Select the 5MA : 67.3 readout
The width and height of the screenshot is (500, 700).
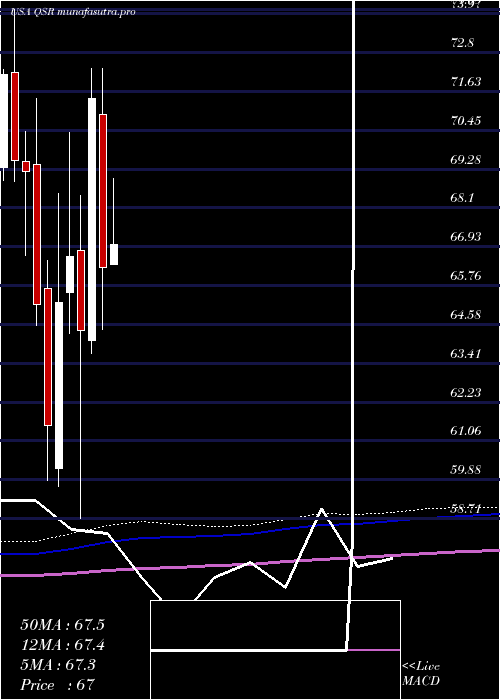click(58, 665)
